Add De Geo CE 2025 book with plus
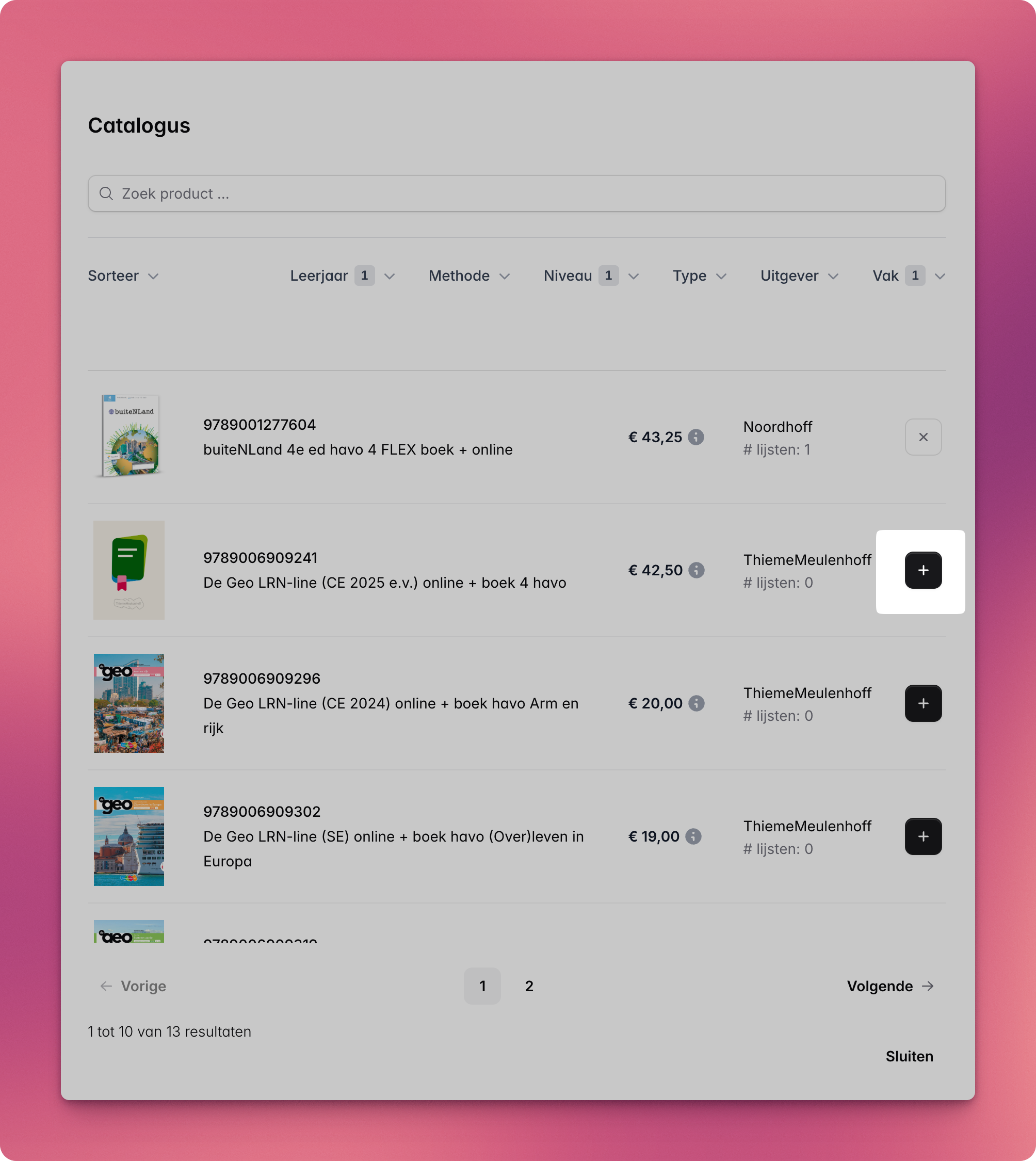Image resolution: width=1036 pixels, height=1161 pixels. pyautogui.click(x=922, y=570)
